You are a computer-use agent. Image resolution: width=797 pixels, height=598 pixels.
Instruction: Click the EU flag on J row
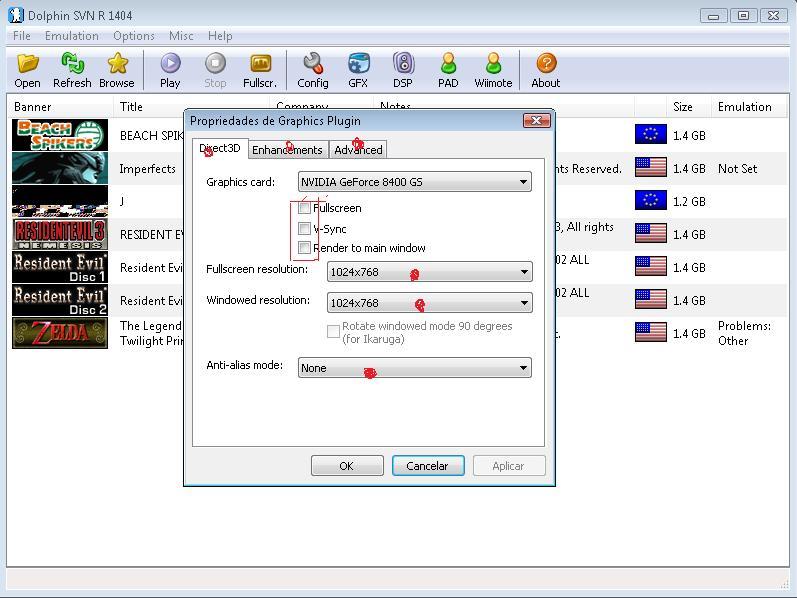651,200
